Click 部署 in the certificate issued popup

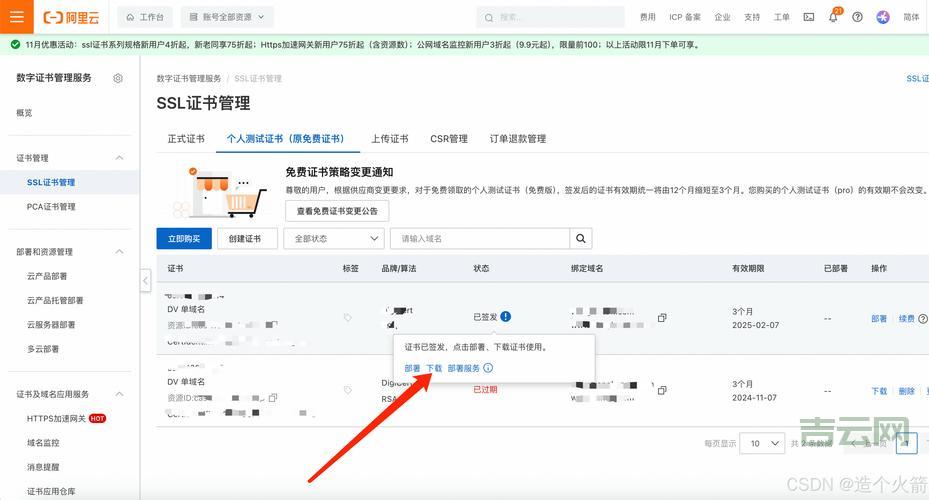(412, 368)
